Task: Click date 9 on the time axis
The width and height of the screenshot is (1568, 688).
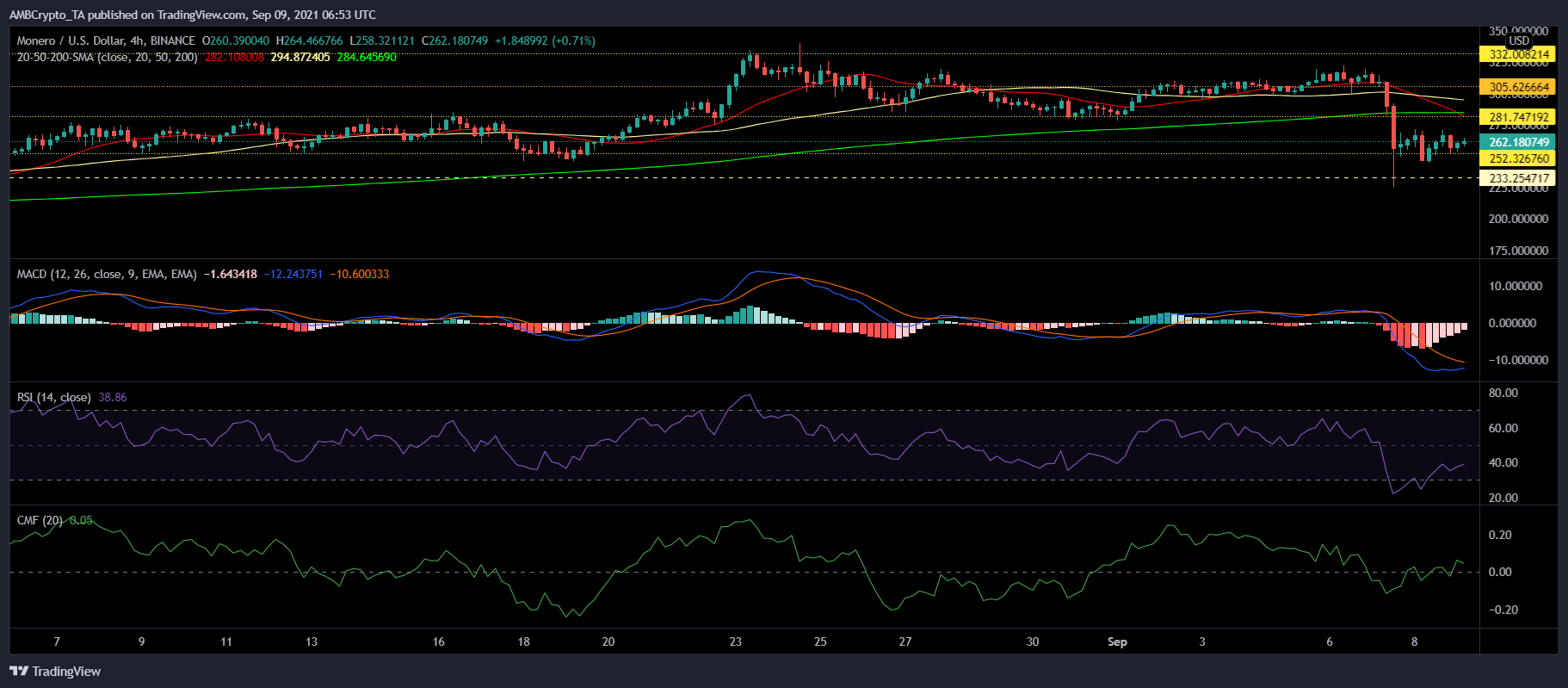Action: click(x=141, y=642)
